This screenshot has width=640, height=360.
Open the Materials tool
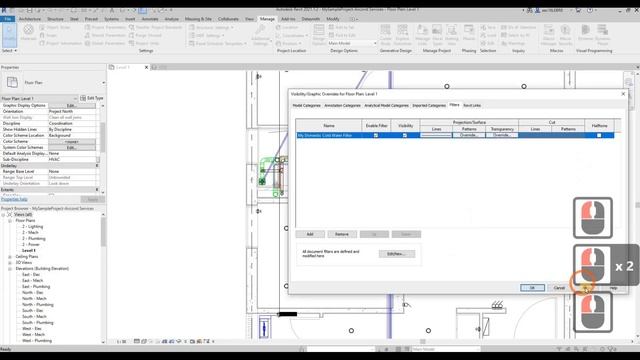pos(28,33)
